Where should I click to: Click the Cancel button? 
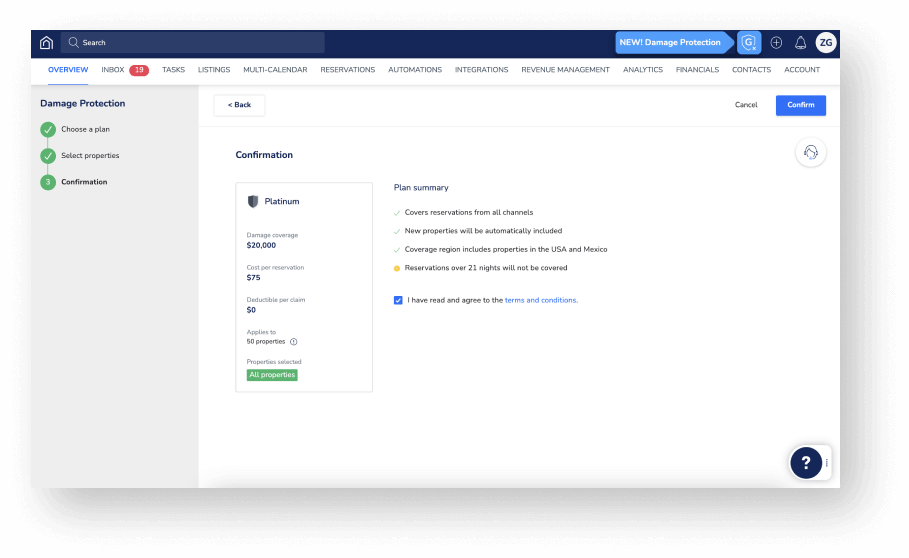[746, 105]
